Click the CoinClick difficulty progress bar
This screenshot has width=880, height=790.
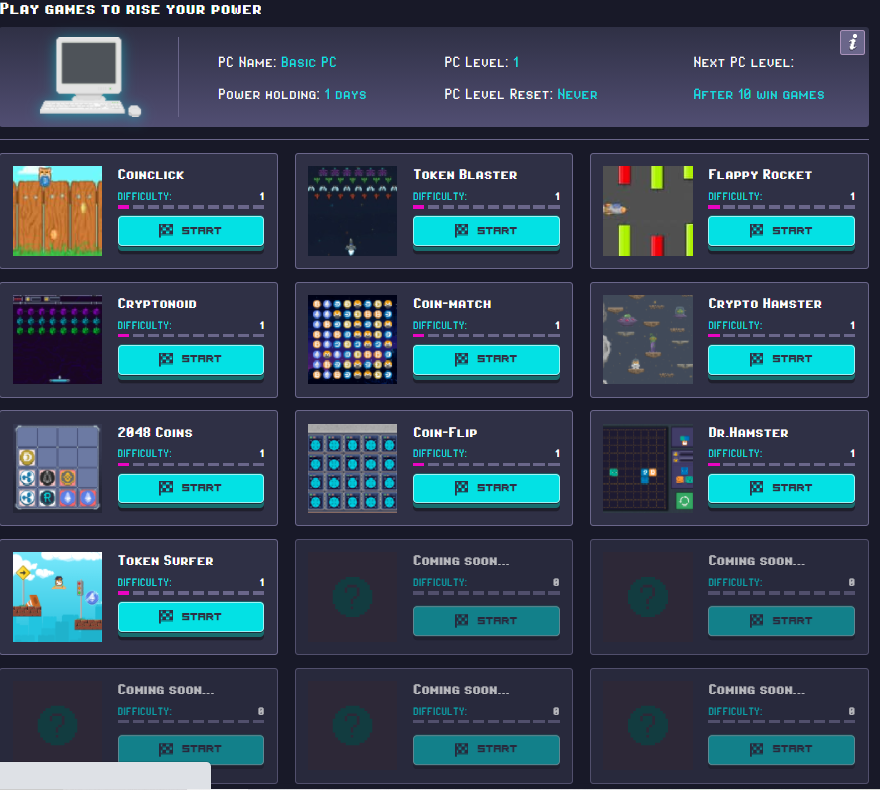[x=191, y=207]
